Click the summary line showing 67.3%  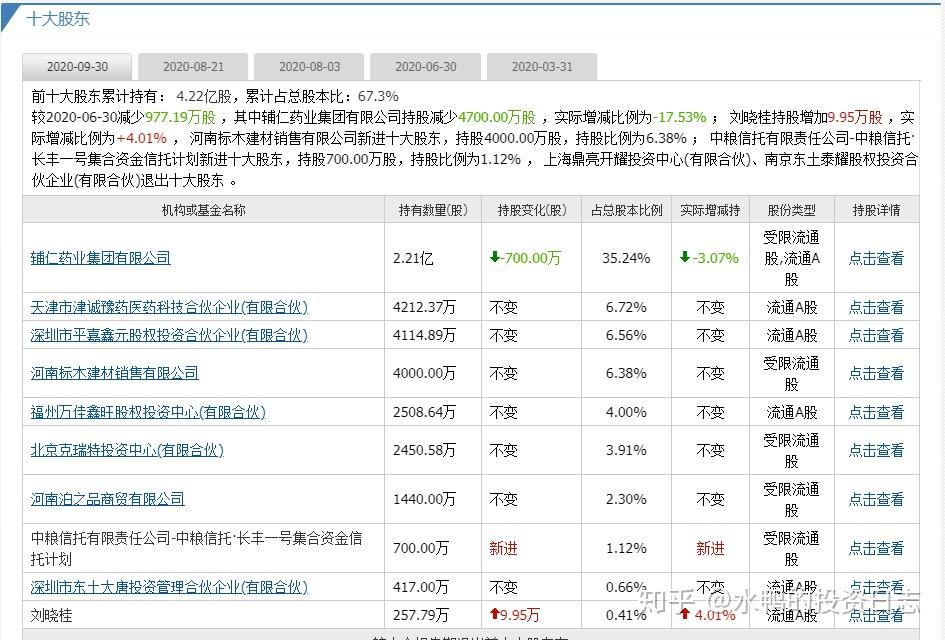click(x=215, y=96)
